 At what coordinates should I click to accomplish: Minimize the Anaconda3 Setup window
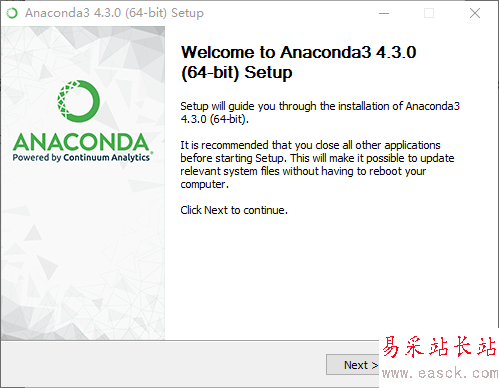point(384,13)
